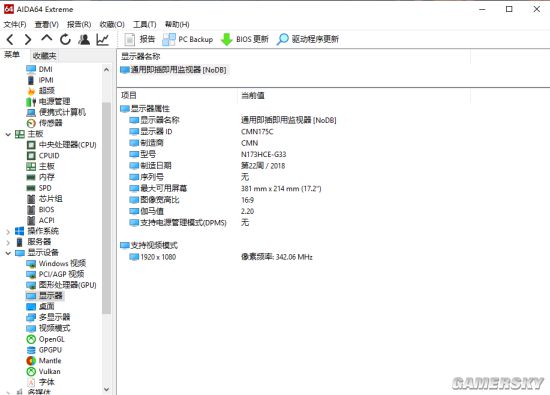Go up one level with the up arrow
Image resolution: width=550 pixels, height=395 pixels.
click(x=47, y=39)
